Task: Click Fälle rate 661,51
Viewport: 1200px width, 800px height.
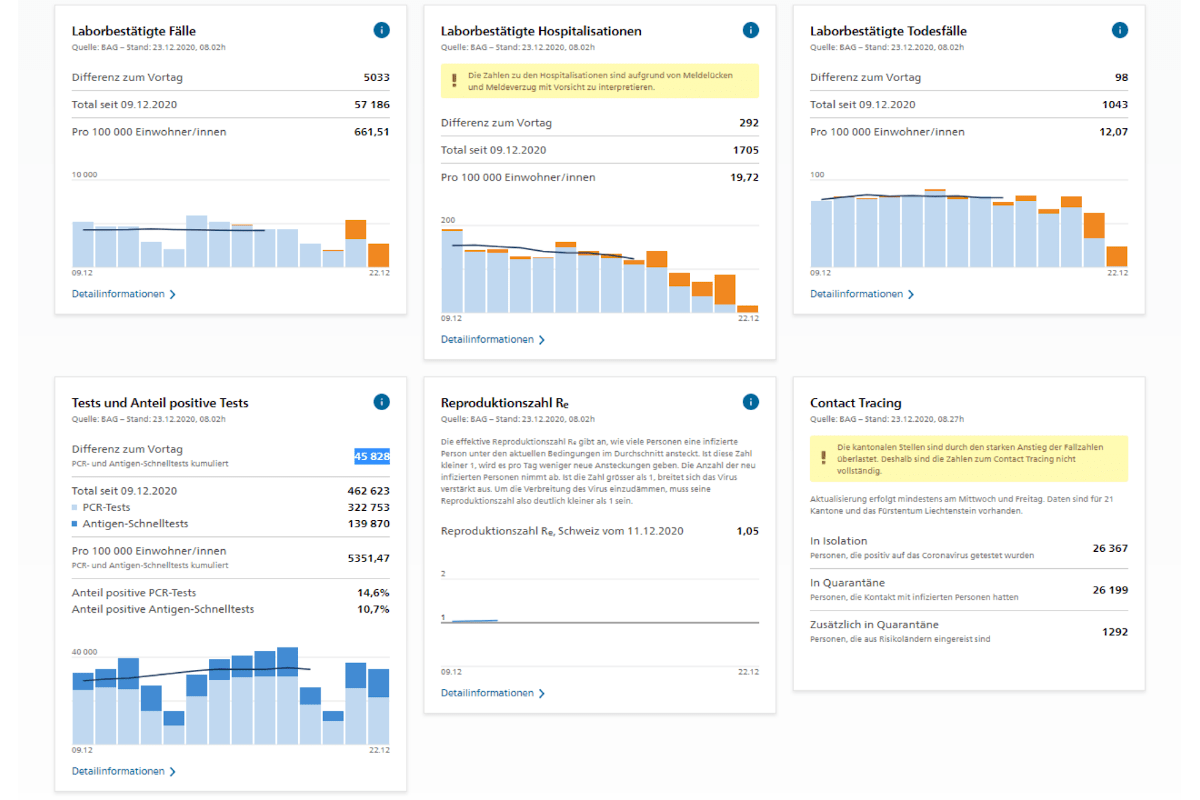Action: (x=372, y=131)
